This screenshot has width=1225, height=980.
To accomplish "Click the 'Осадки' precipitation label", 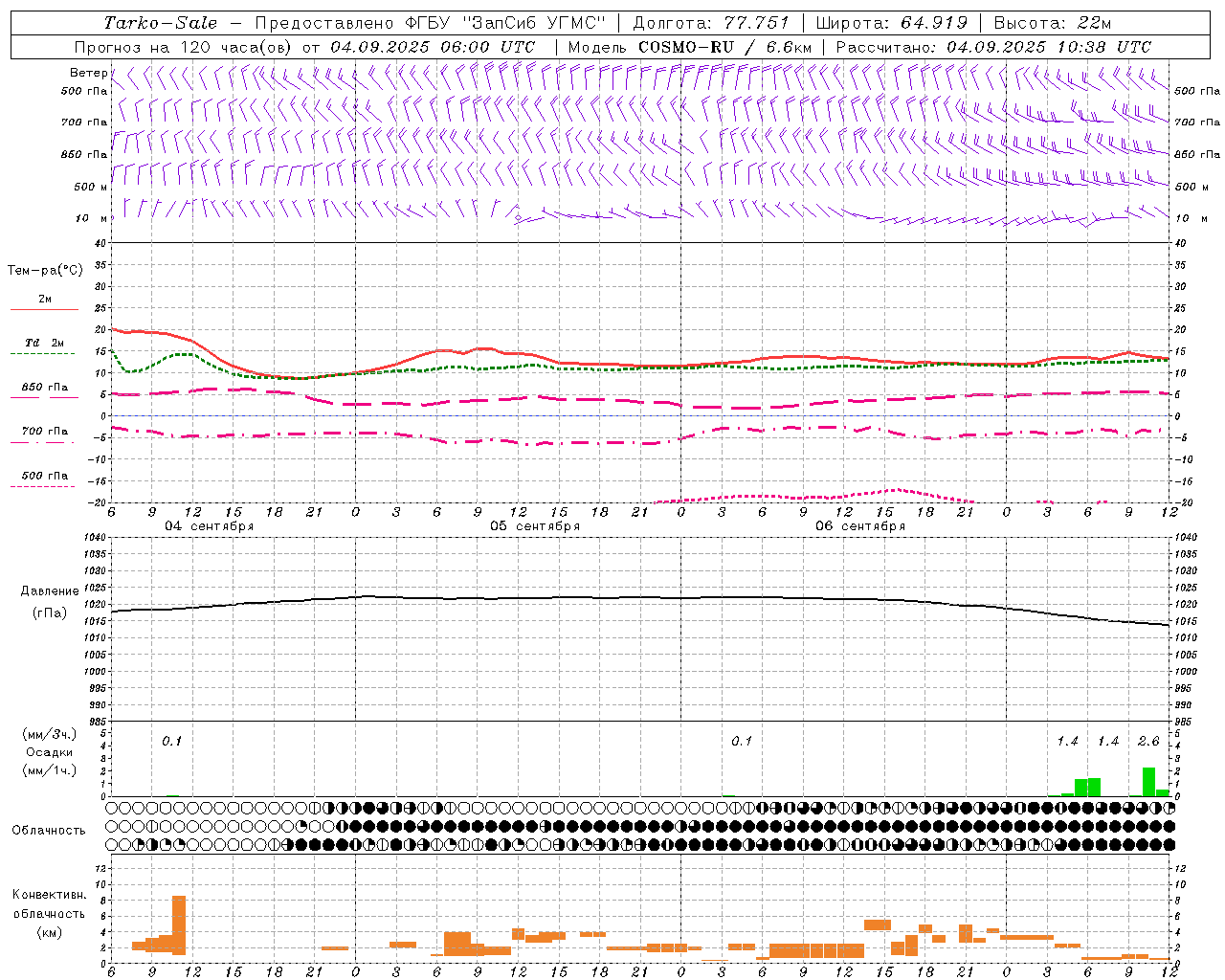I will [x=49, y=752].
